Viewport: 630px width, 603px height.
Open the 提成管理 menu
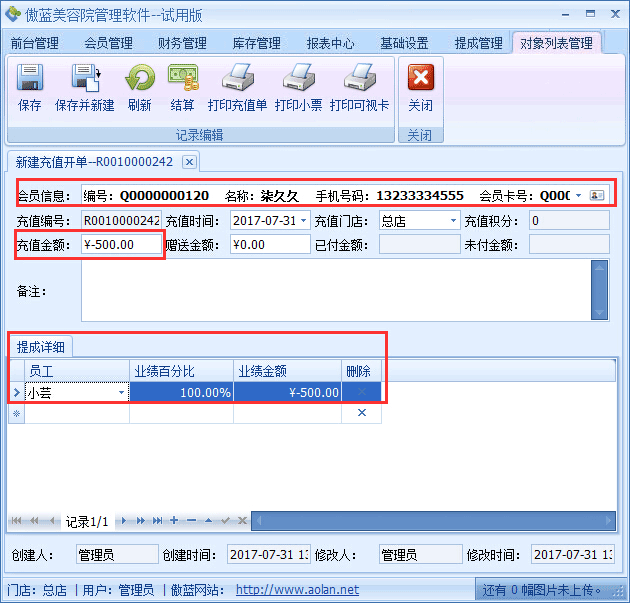point(479,43)
